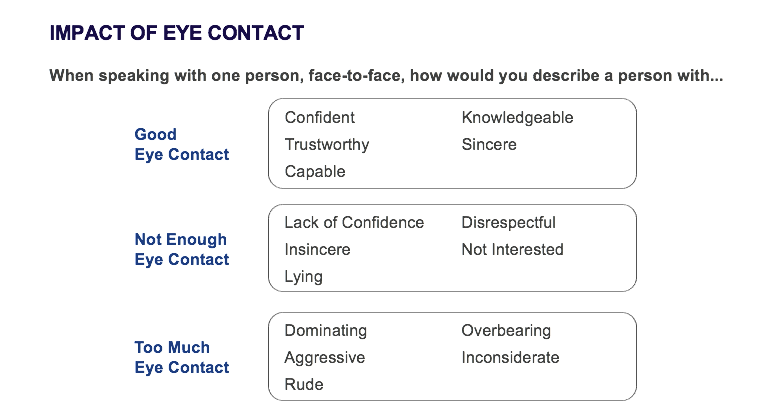Image resolution: width=783 pixels, height=413 pixels.
Task: Select the "Aggressive" trait
Action: pos(324,357)
